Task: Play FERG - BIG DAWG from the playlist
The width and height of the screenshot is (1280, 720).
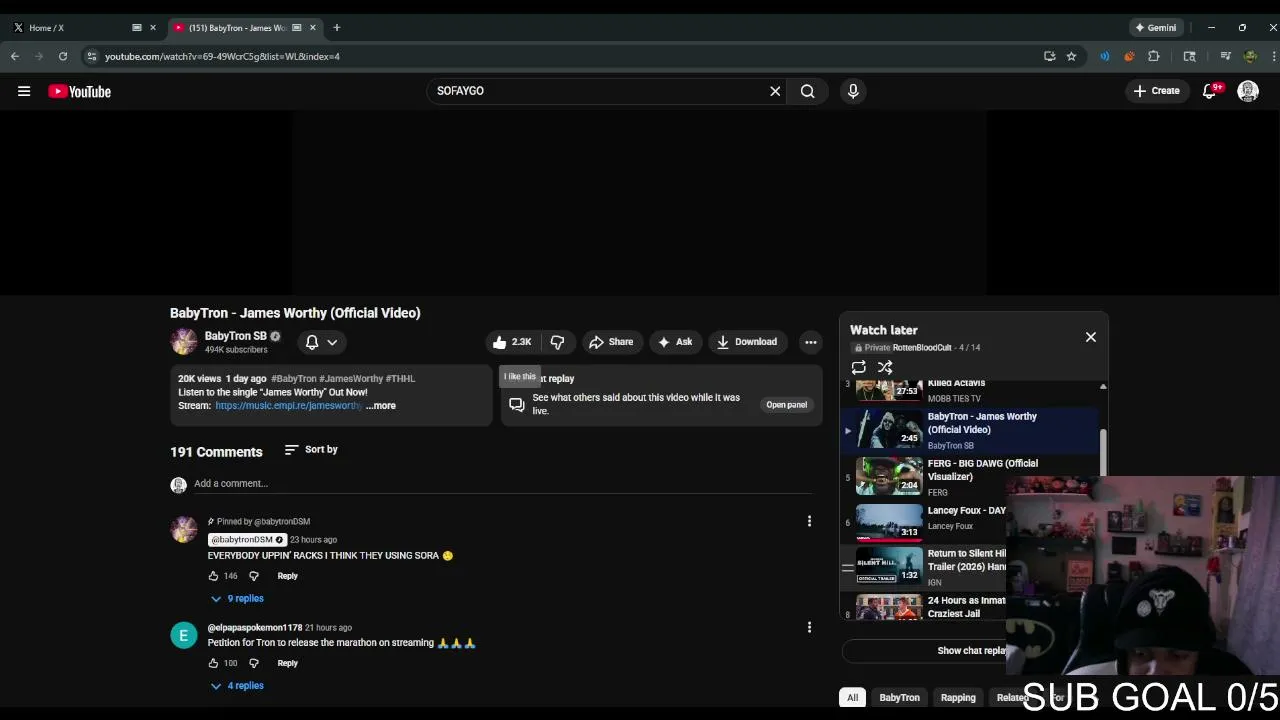Action: (970, 477)
